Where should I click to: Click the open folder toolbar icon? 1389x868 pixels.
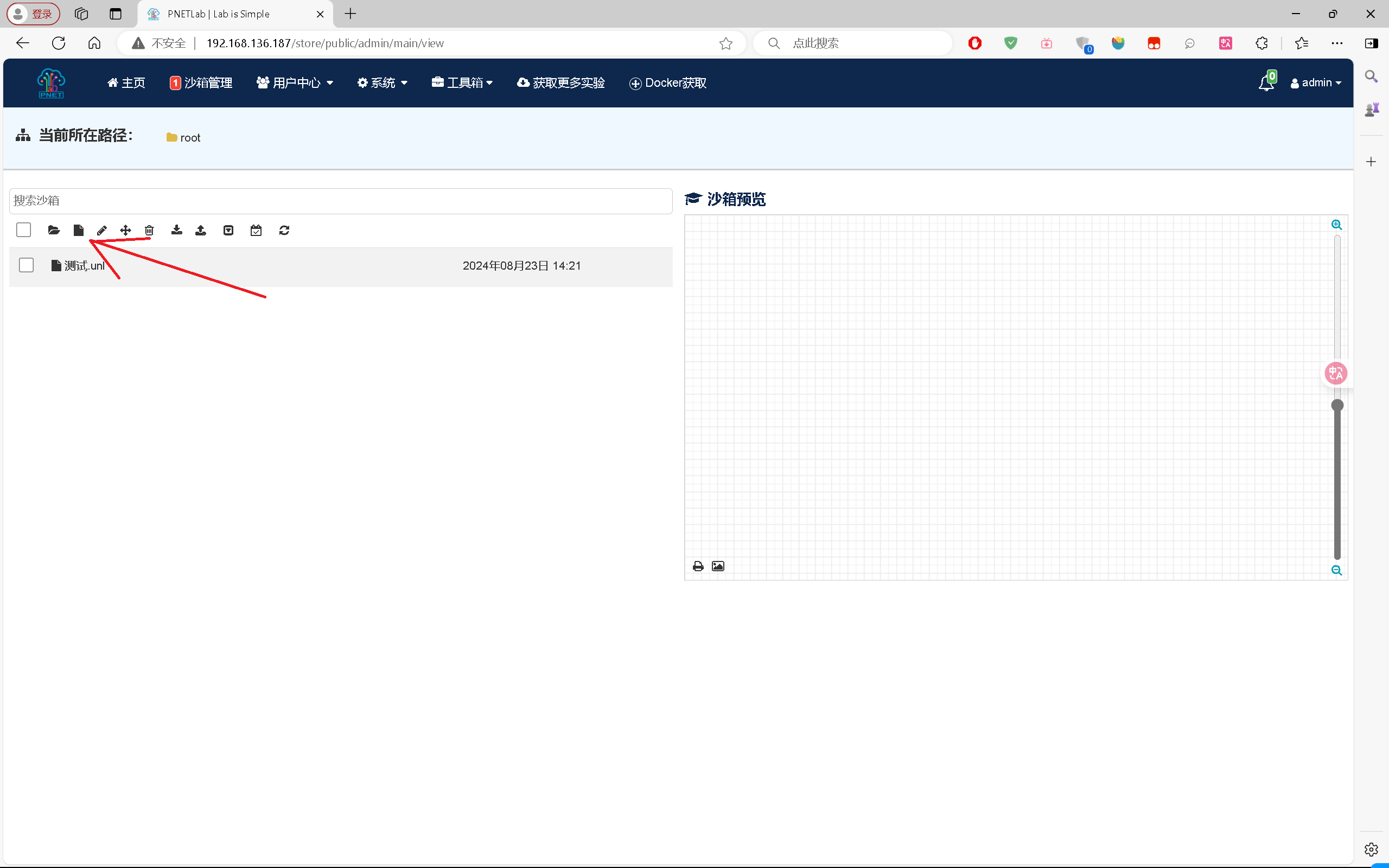pyautogui.click(x=54, y=230)
